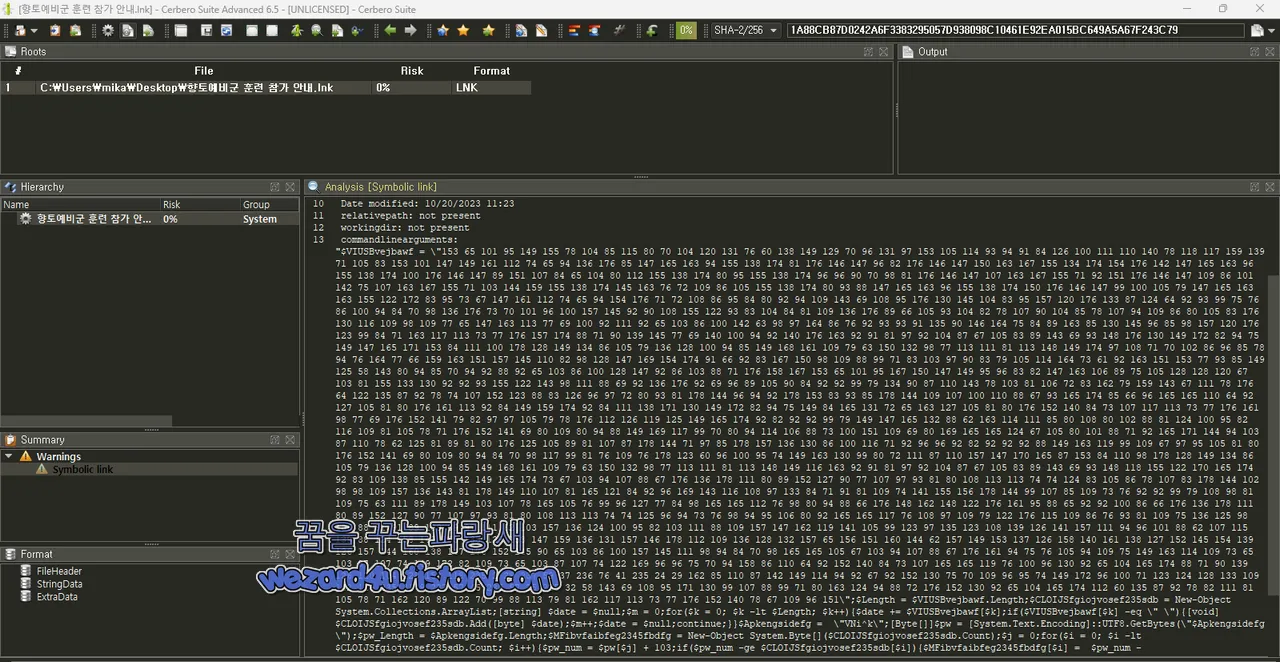
Task: Click the hash tool icon in toolbar
Action: tap(619, 31)
